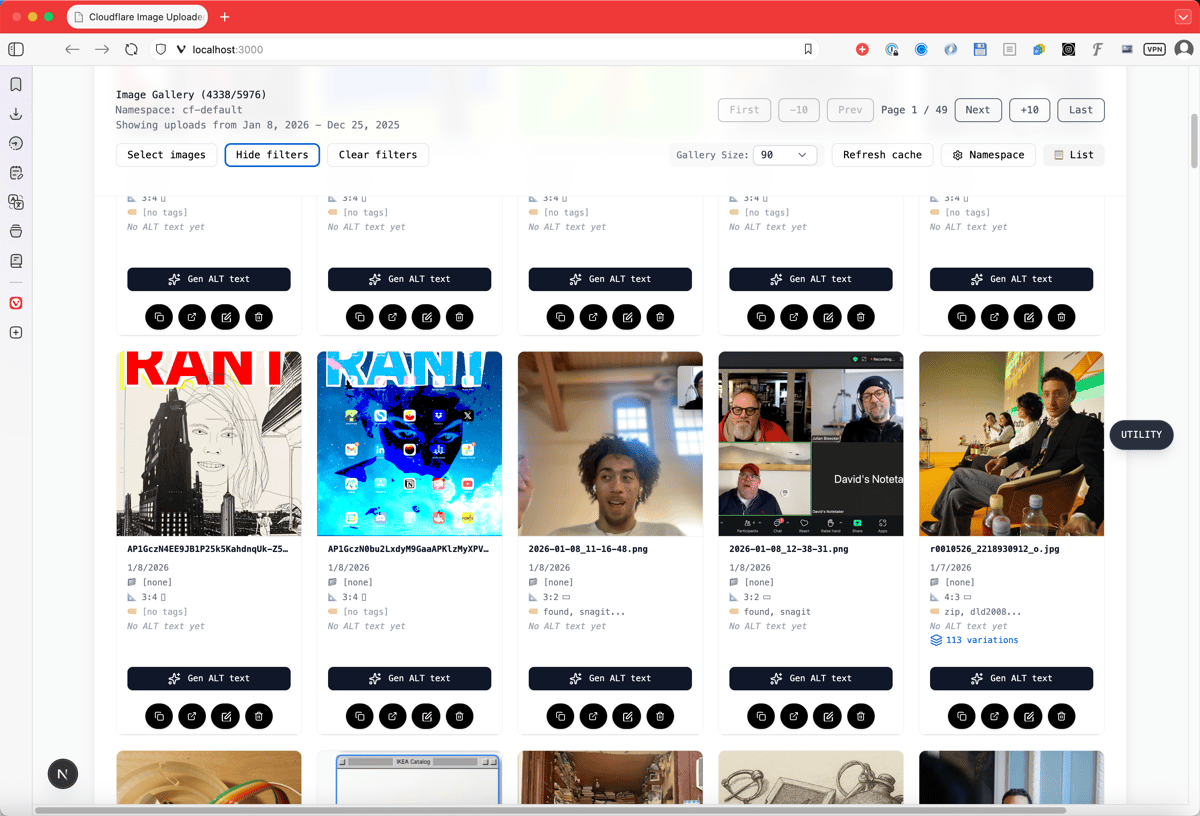Switch to List view
The width and height of the screenshot is (1200, 816).
[1073, 155]
